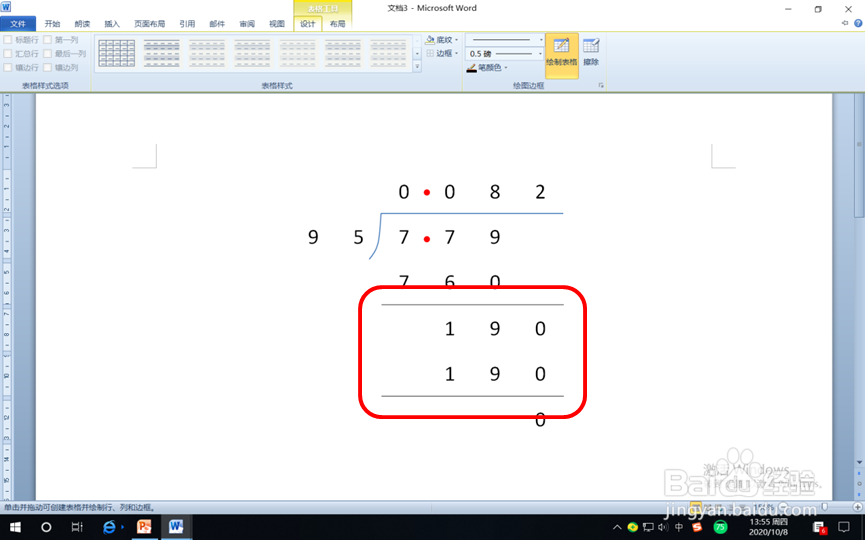
Task: Open the Pen Color (笔颜色) picker
Action: [487, 68]
